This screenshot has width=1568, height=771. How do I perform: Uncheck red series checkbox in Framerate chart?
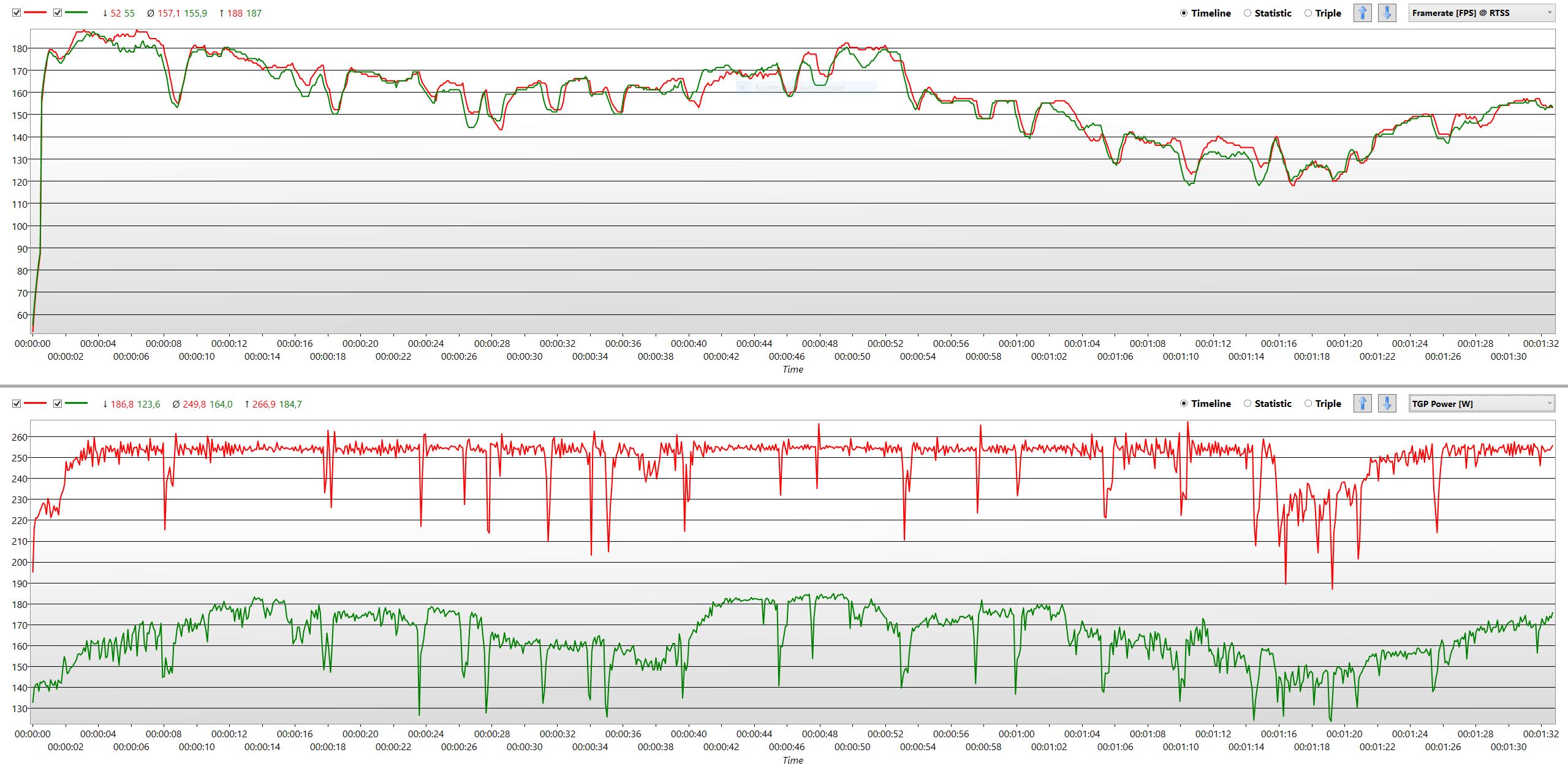pos(17,13)
